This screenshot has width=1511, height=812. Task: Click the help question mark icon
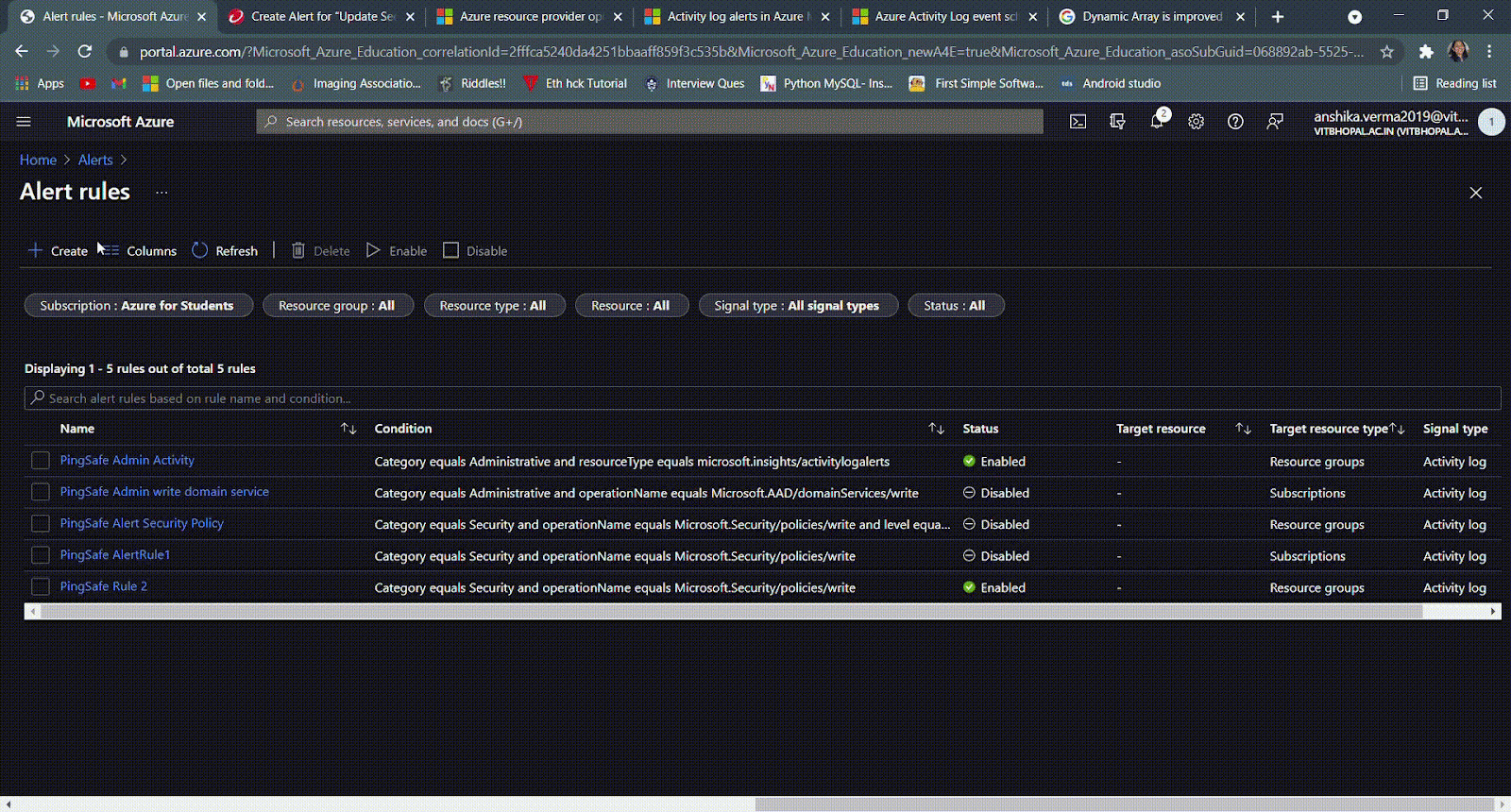[x=1235, y=122]
